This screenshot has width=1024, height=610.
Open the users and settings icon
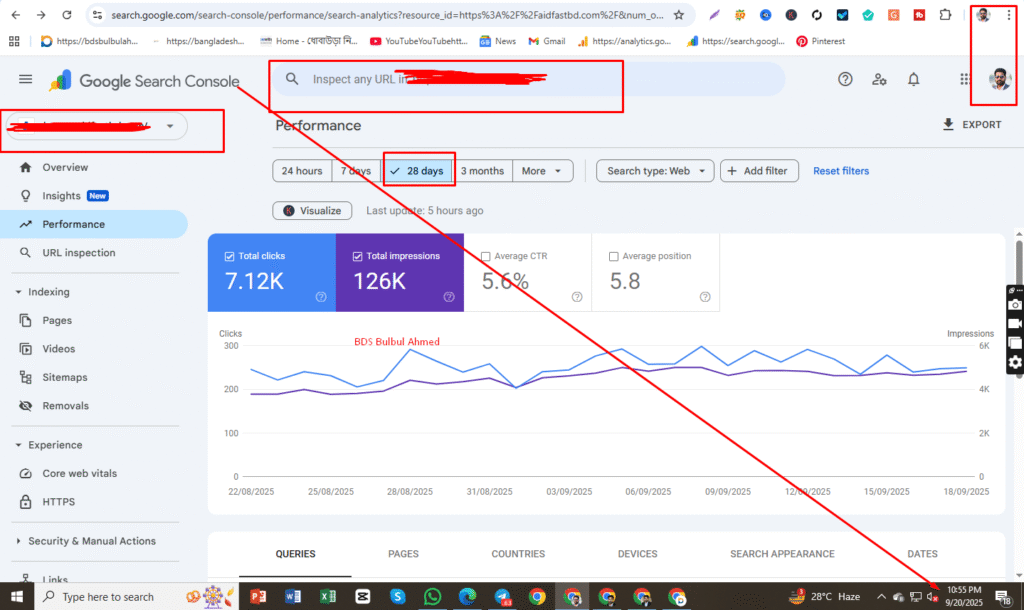coord(879,80)
